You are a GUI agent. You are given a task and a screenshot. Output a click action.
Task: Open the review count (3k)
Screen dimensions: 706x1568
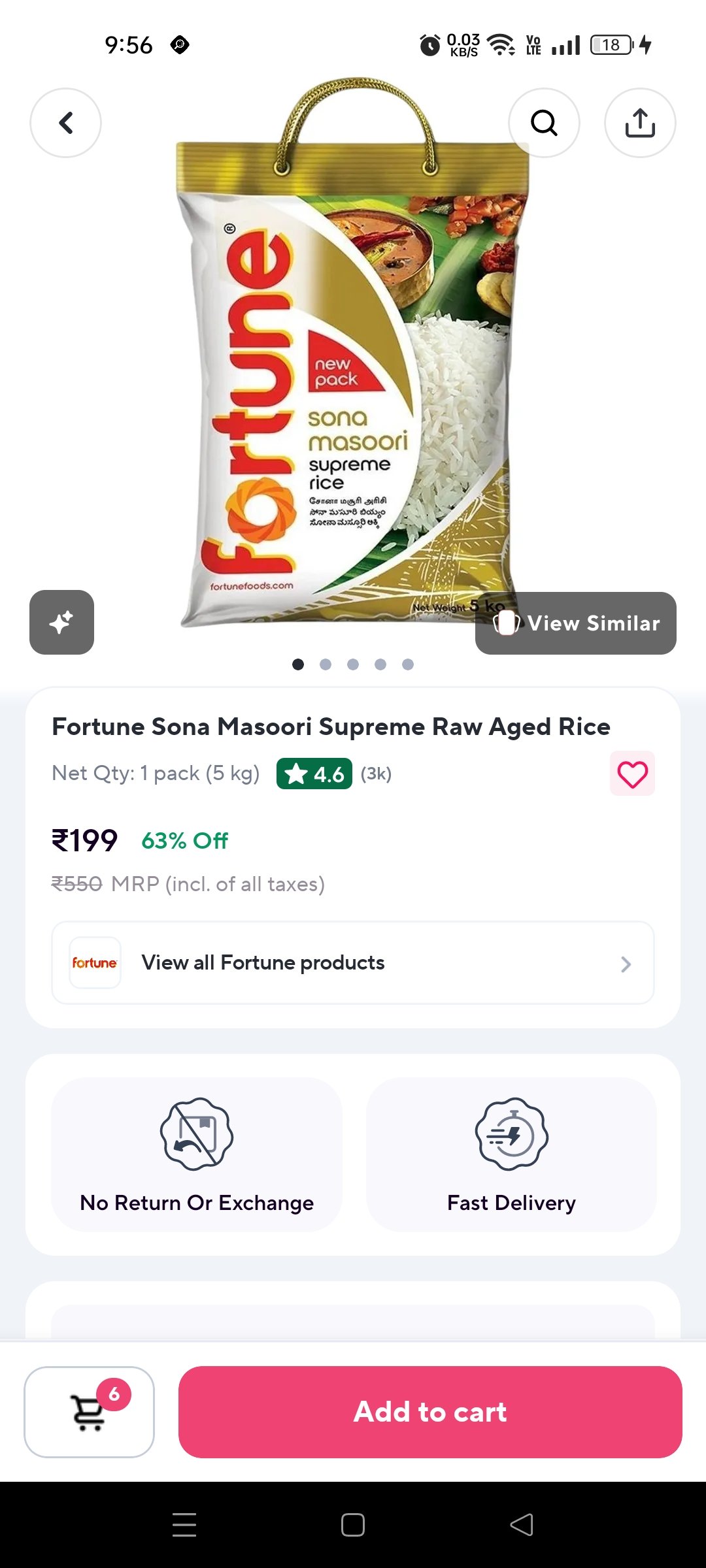(376, 774)
